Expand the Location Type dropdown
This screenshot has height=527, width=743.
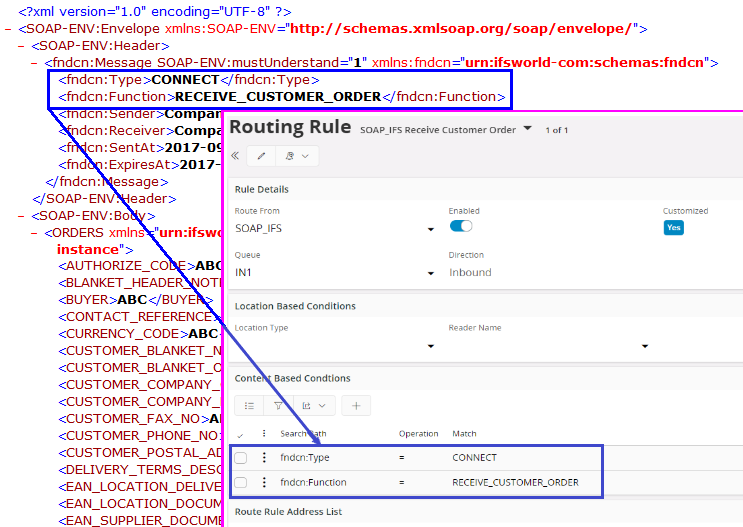tap(430, 347)
